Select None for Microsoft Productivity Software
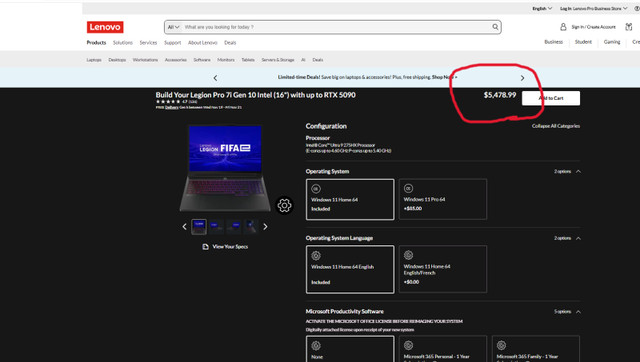 [x=350, y=349]
